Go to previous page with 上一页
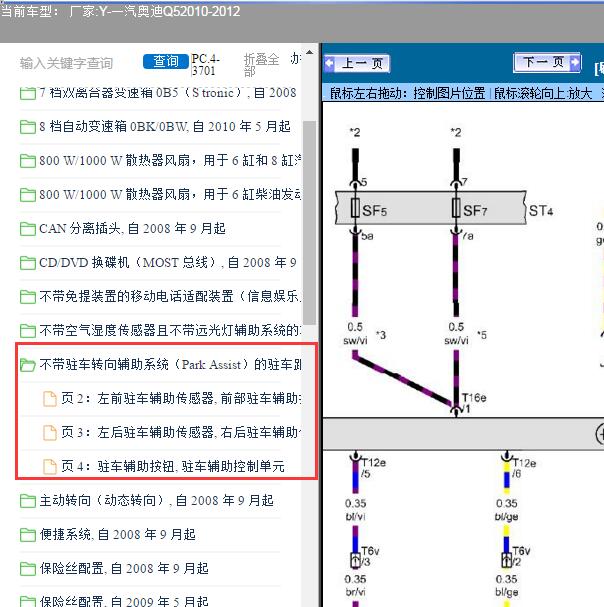 pos(357,63)
